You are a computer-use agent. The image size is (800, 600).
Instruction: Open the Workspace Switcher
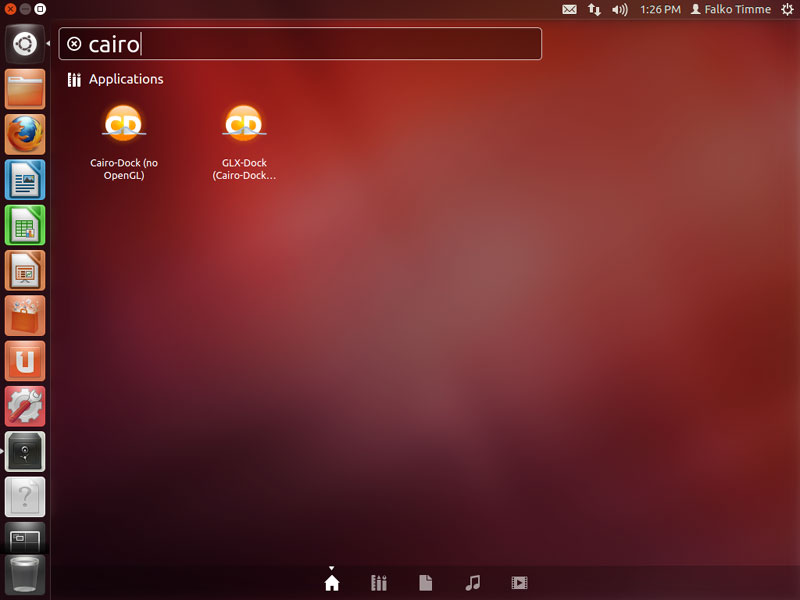[x=24, y=538]
